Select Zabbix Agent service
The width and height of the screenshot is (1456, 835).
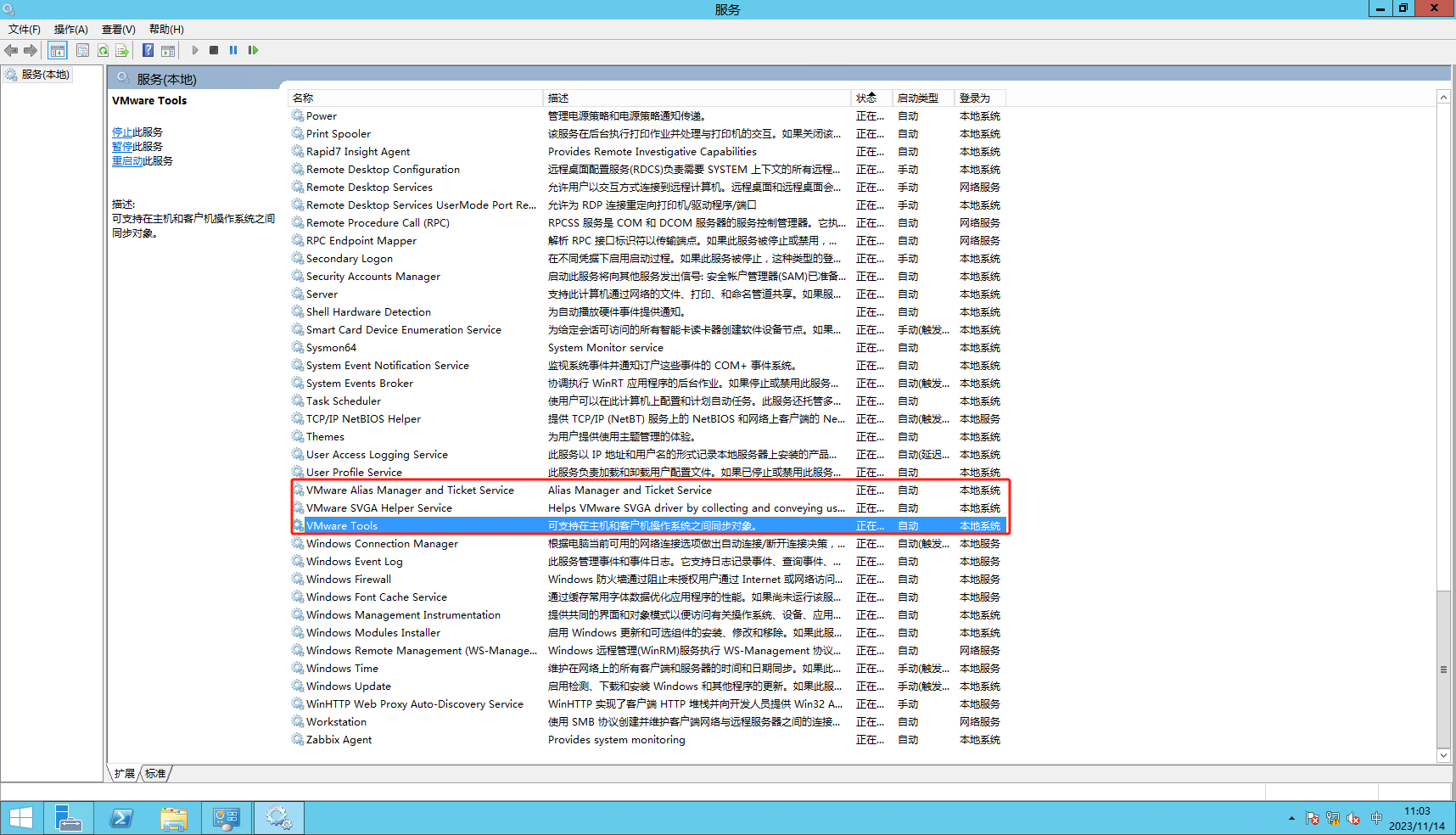tap(648, 740)
